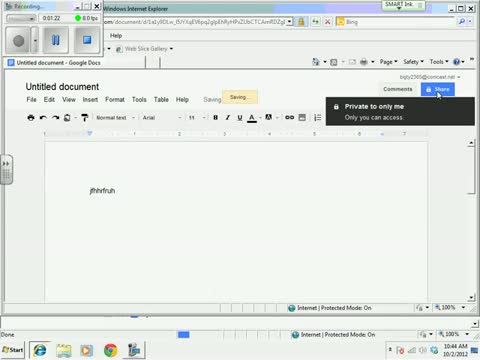Screen dimensions: 480x360
Task: Toggle underline formatting
Action: click(x=240, y=117)
